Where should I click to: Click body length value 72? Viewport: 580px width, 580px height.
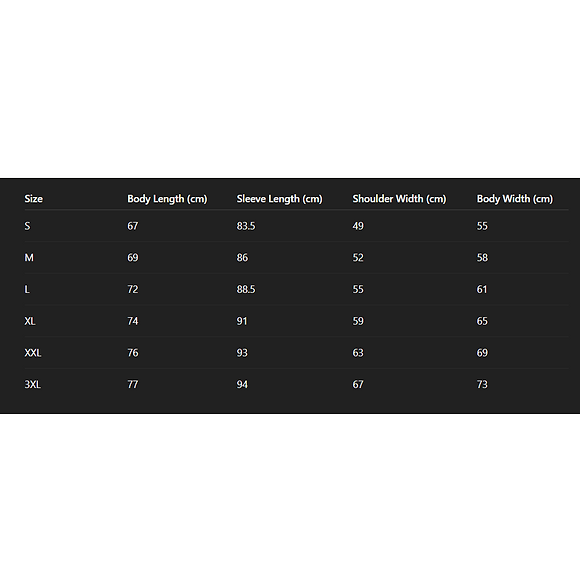(x=133, y=289)
